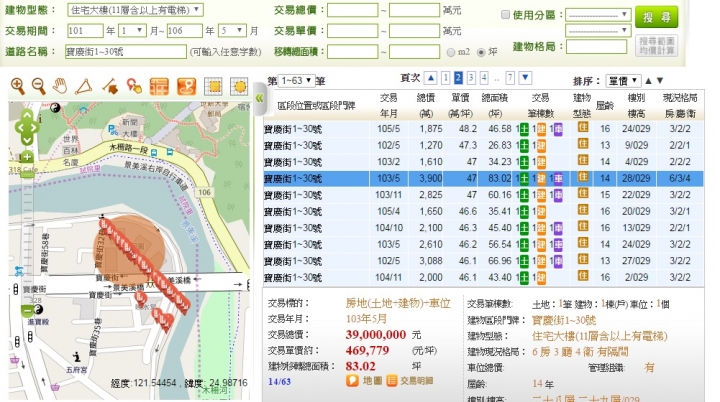This screenshot has height=402, width=720.
Task: Click the green land icon in 105/5 row
Action: click(x=523, y=129)
